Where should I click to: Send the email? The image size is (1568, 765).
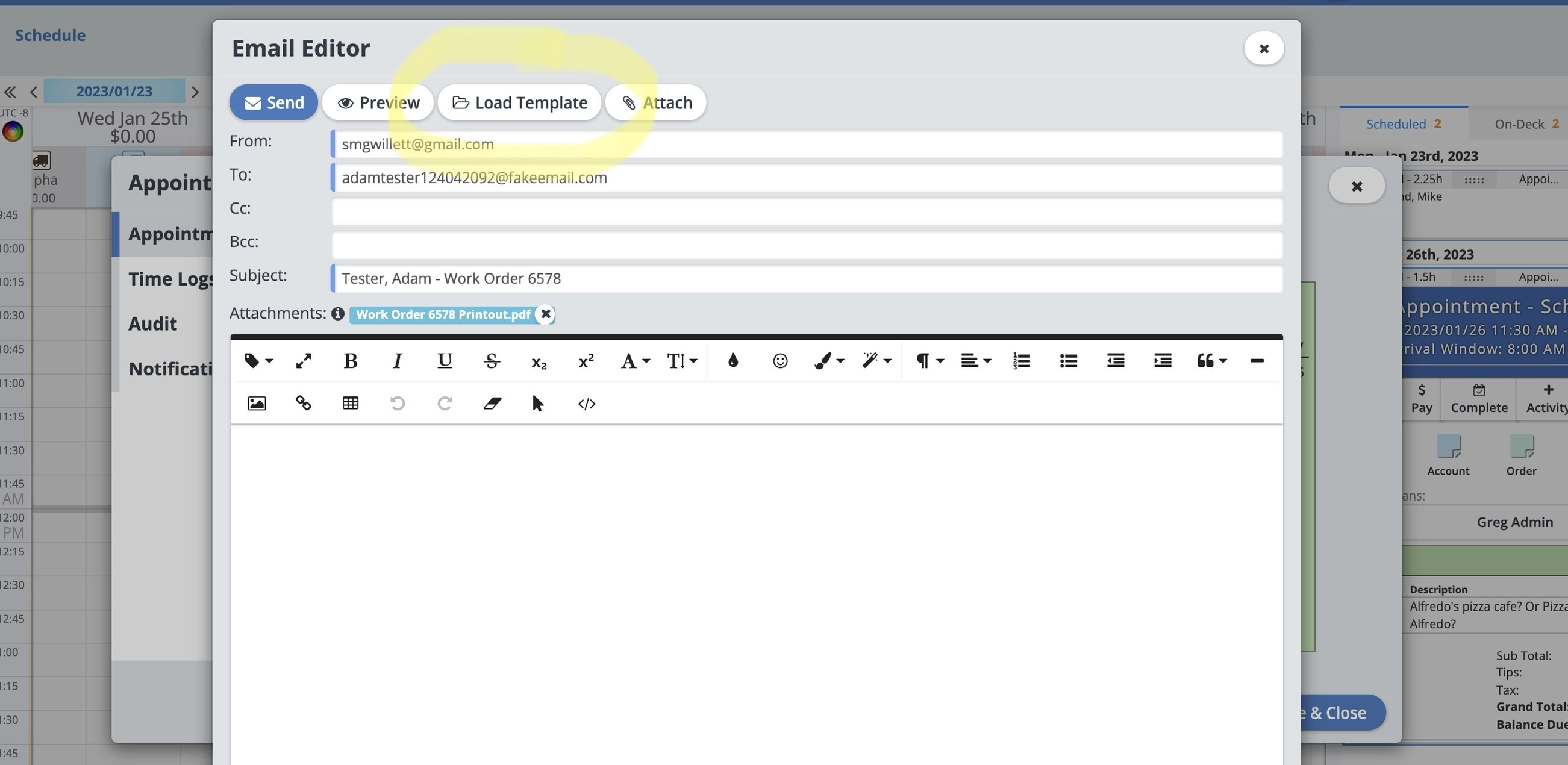pos(274,102)
